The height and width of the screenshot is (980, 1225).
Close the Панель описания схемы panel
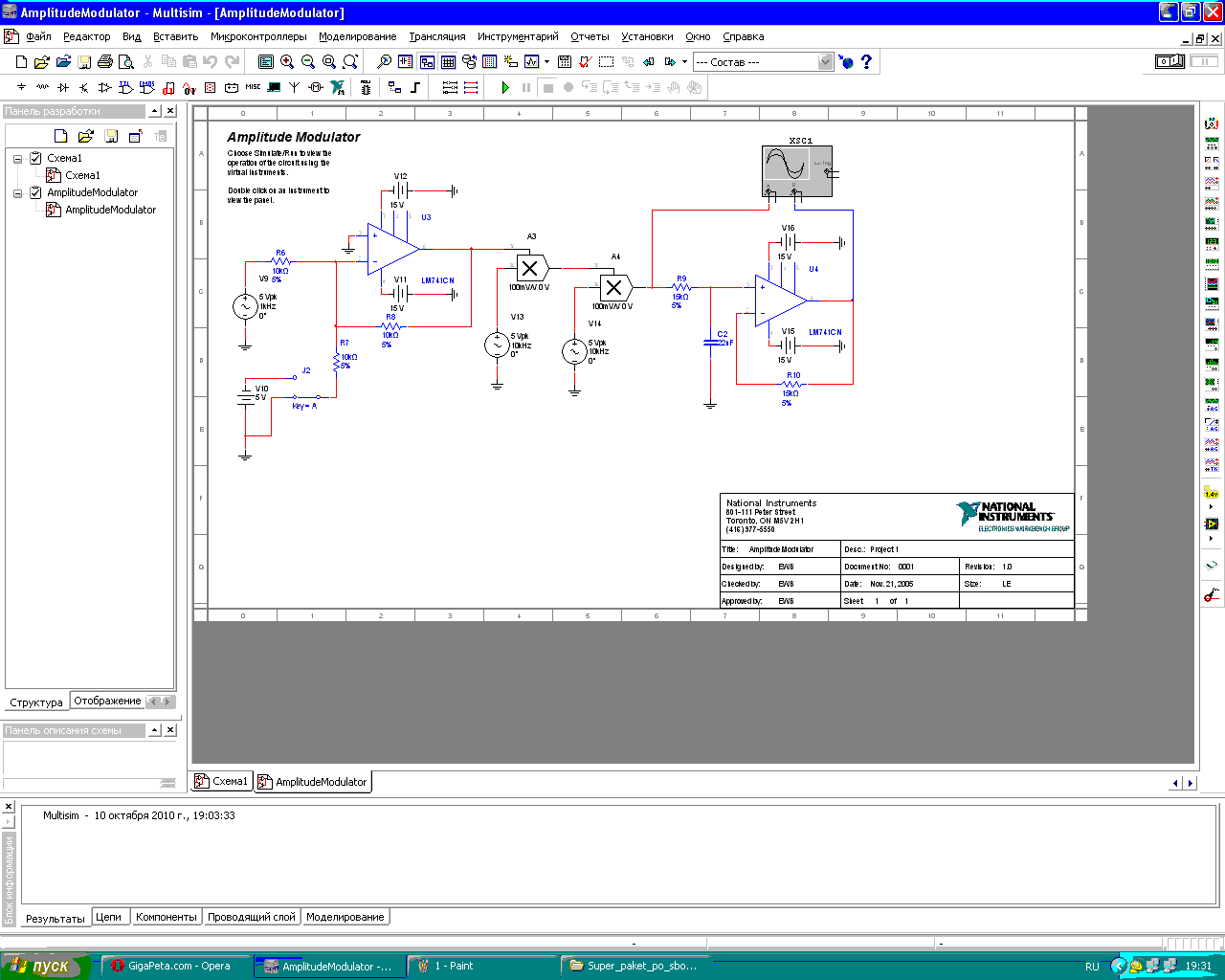click(x=170, y=730)
